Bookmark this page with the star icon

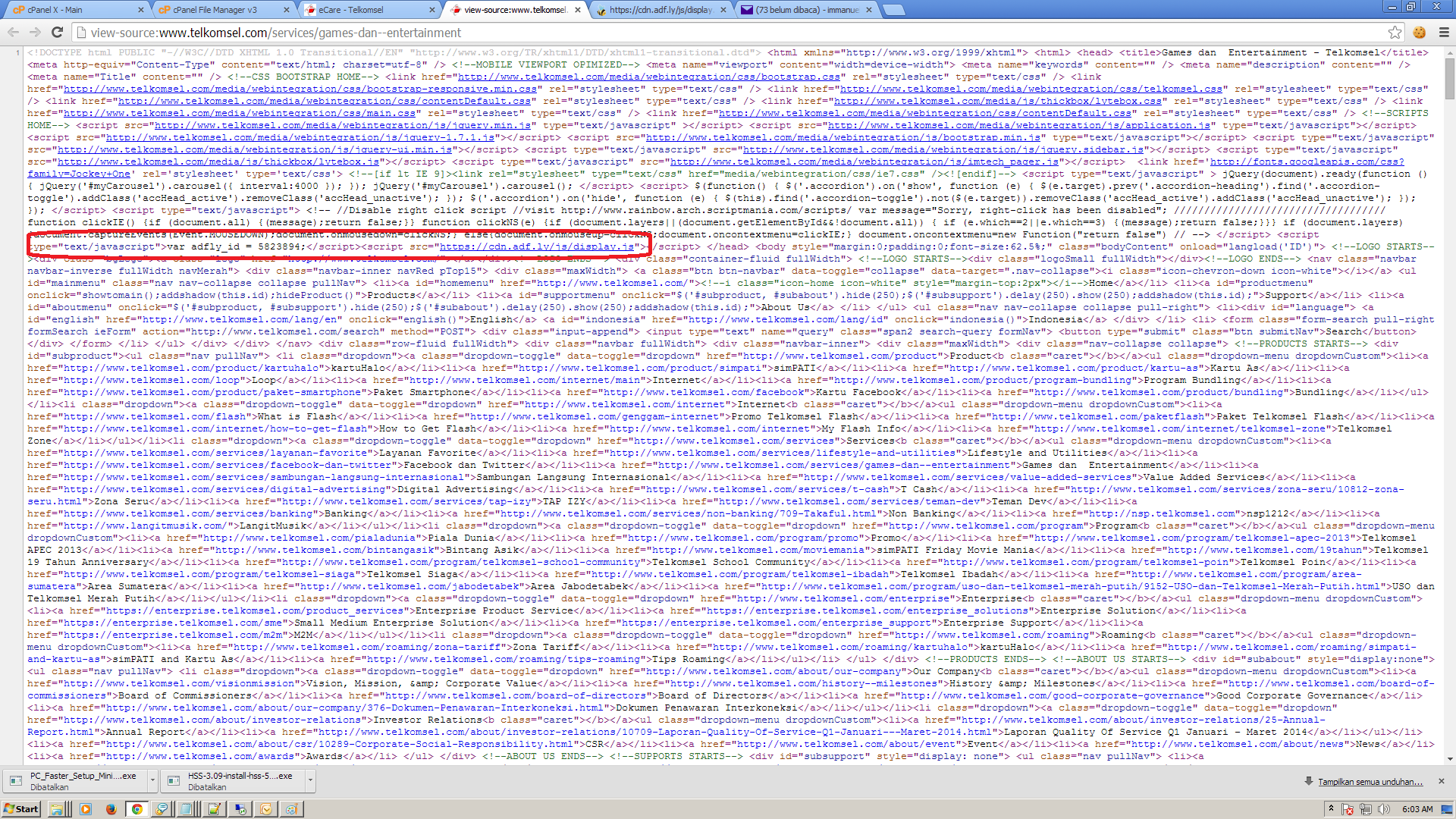coord(1395,33)
